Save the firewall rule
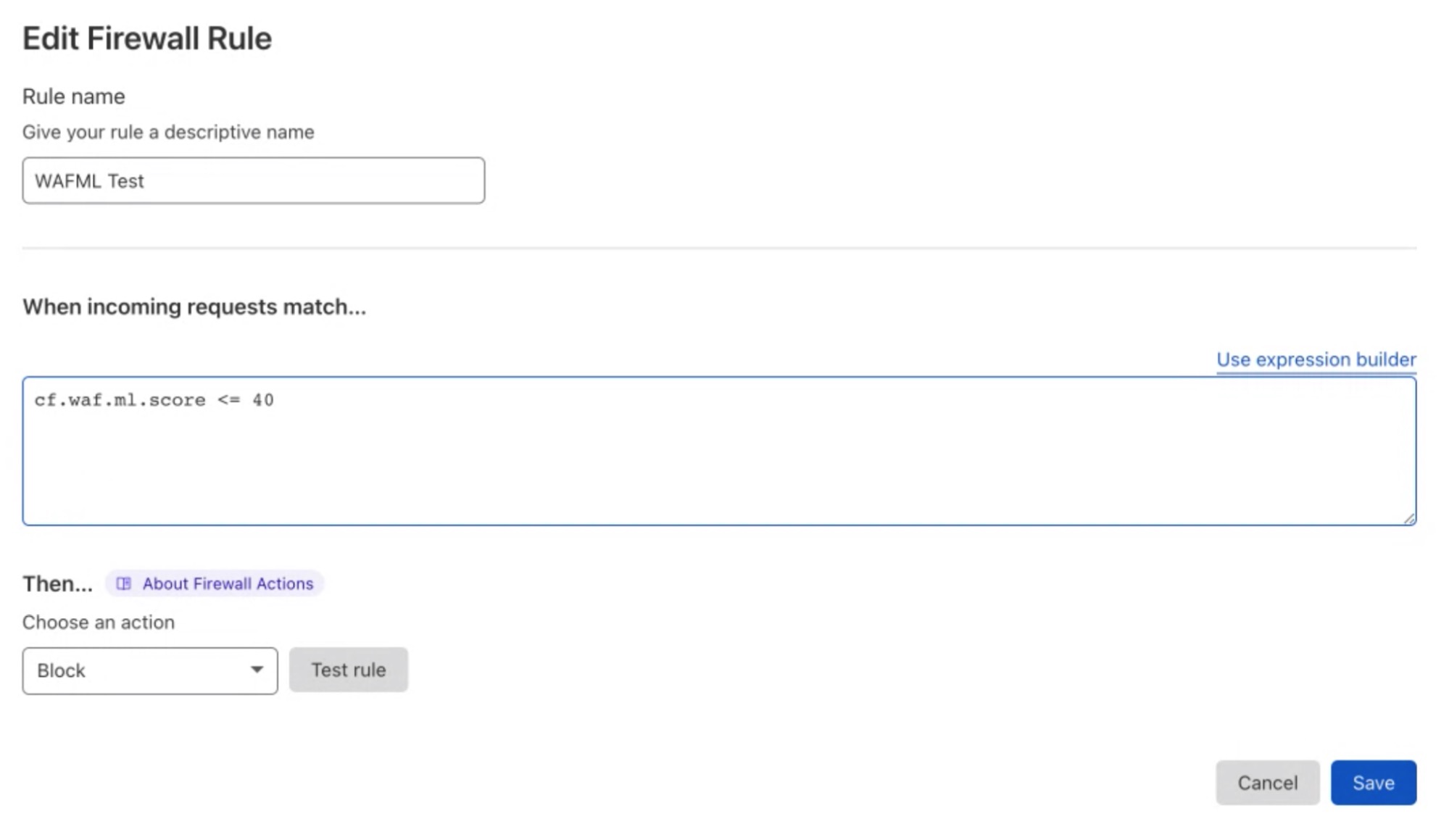Image resolution: width=1449 pixels, height=840 pixels. click(x=1373, y=783)
